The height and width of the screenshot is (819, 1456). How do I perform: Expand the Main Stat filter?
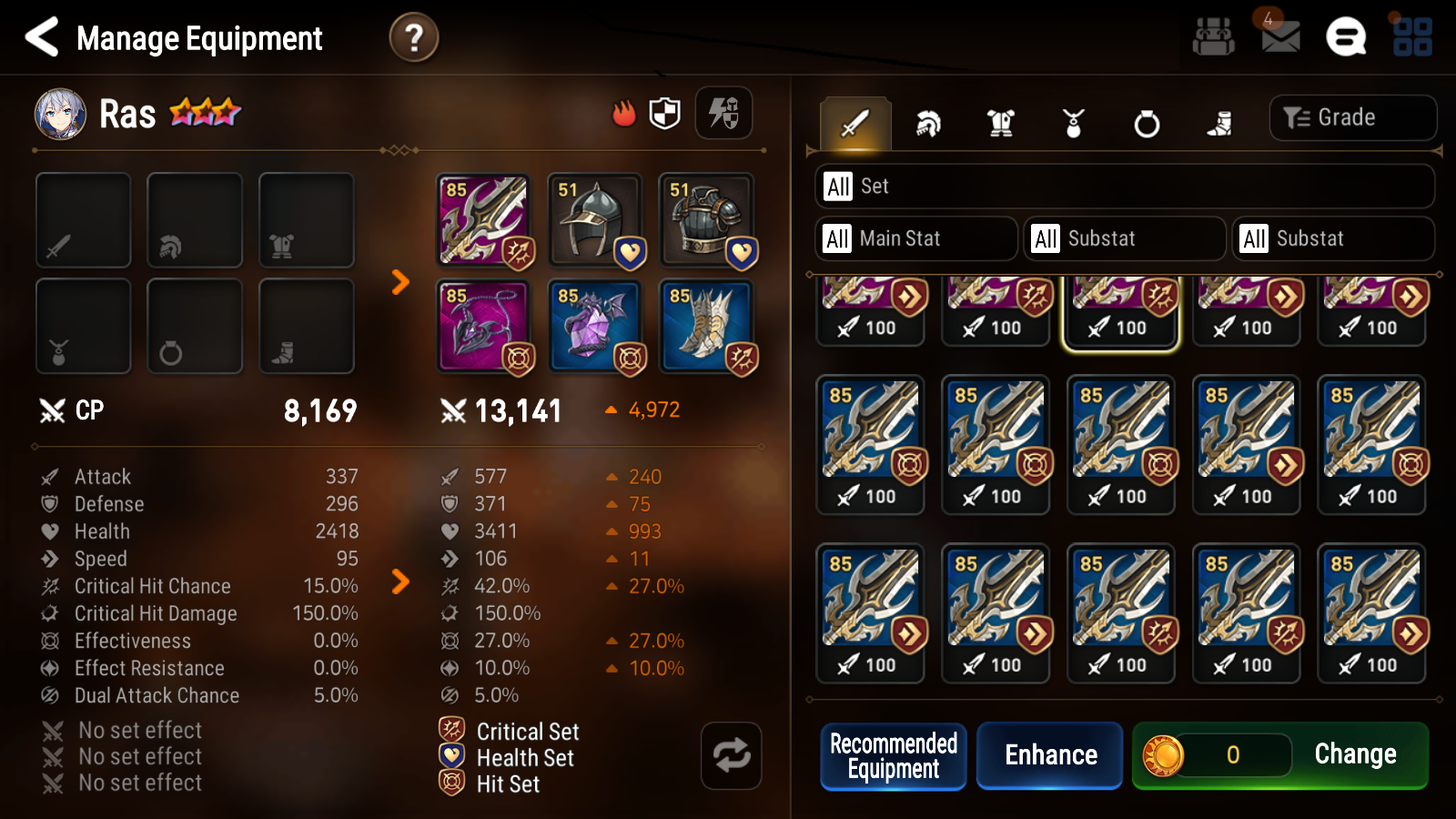[x=916, y=238]
